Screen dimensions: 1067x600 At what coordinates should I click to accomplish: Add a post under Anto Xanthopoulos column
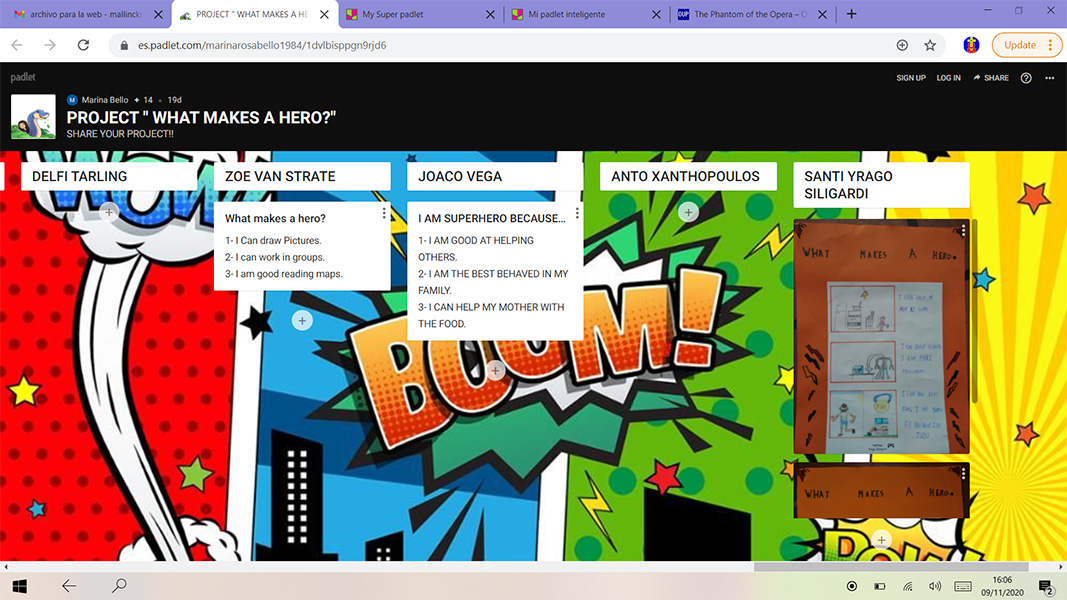click(x=688, y=211)
